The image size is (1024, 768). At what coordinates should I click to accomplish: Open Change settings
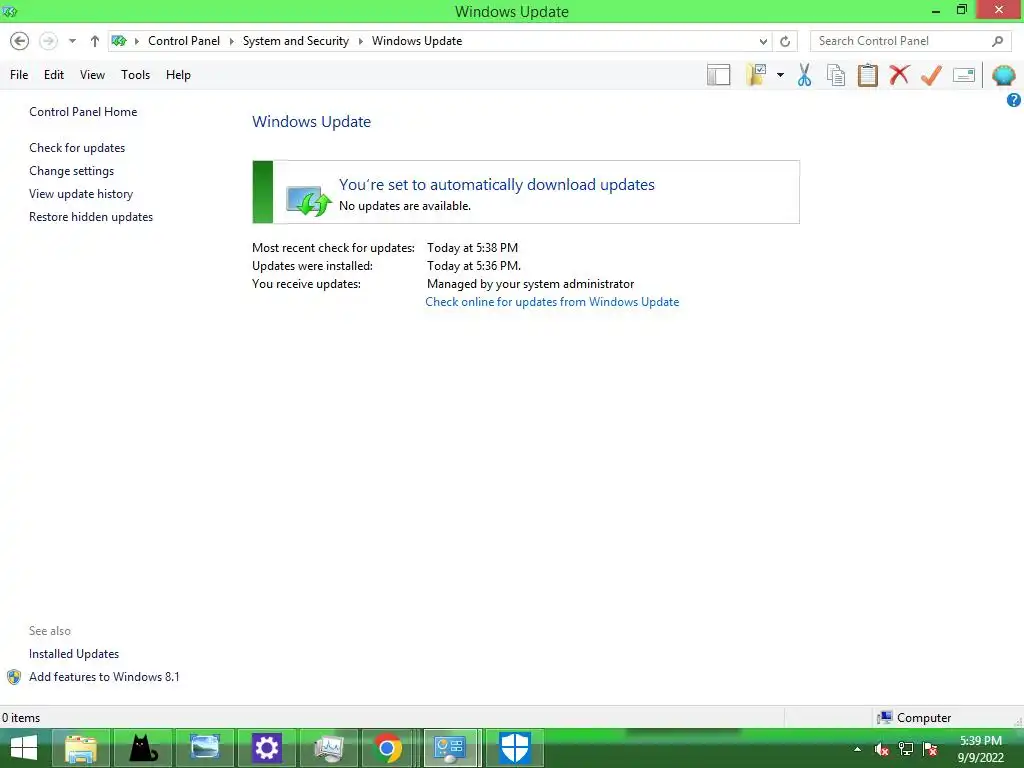tap(71, 170)
